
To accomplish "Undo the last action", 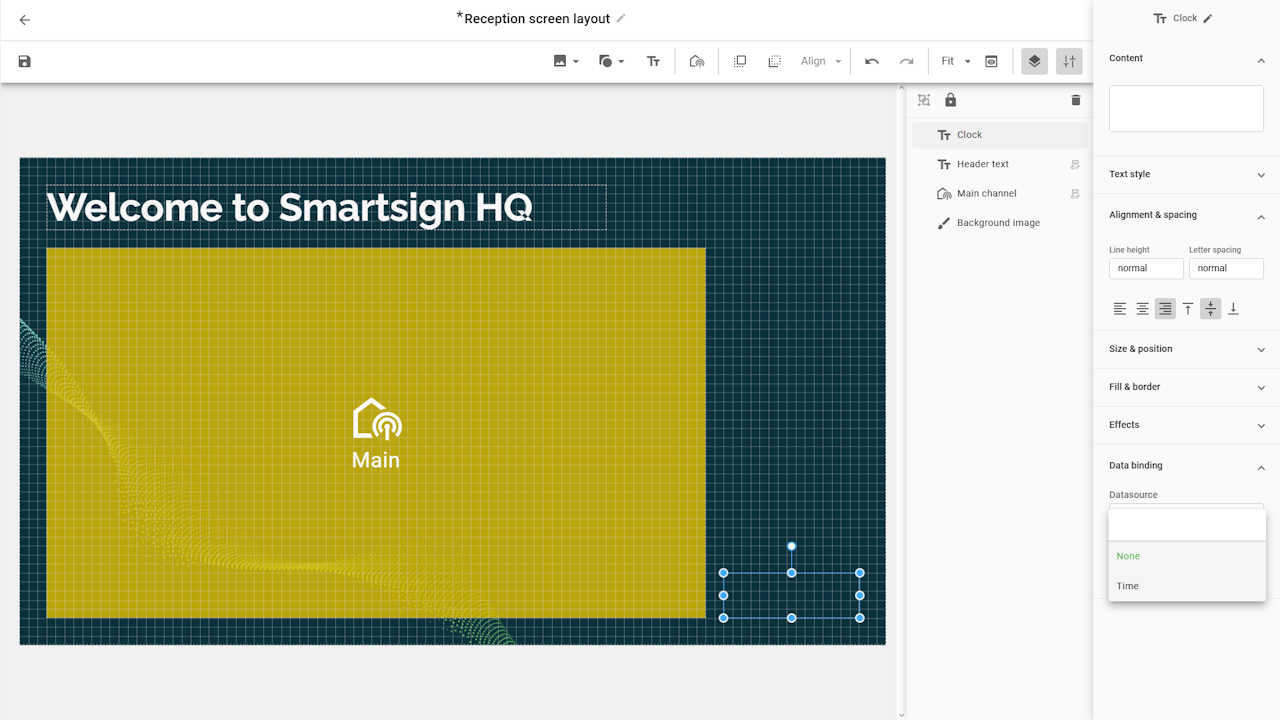I will click(x=872, y=62).
